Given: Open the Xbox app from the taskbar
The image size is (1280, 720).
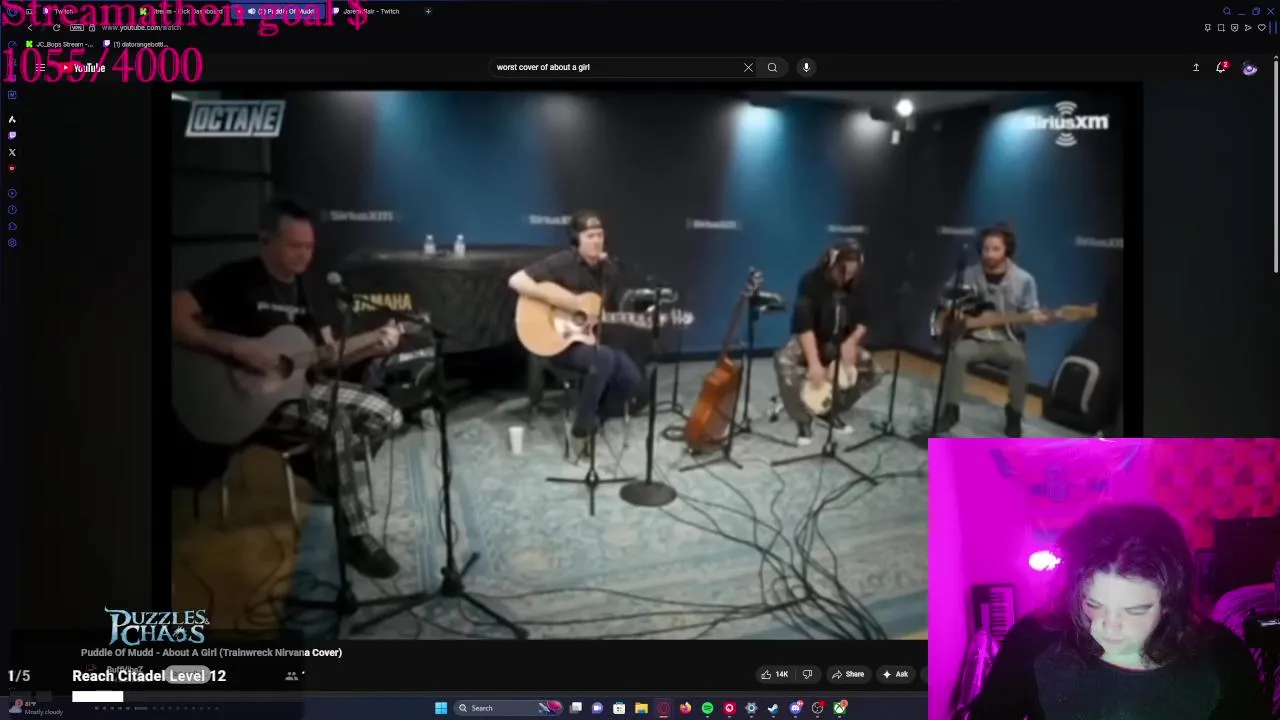Looking at the screenshot, I should 839,708.
